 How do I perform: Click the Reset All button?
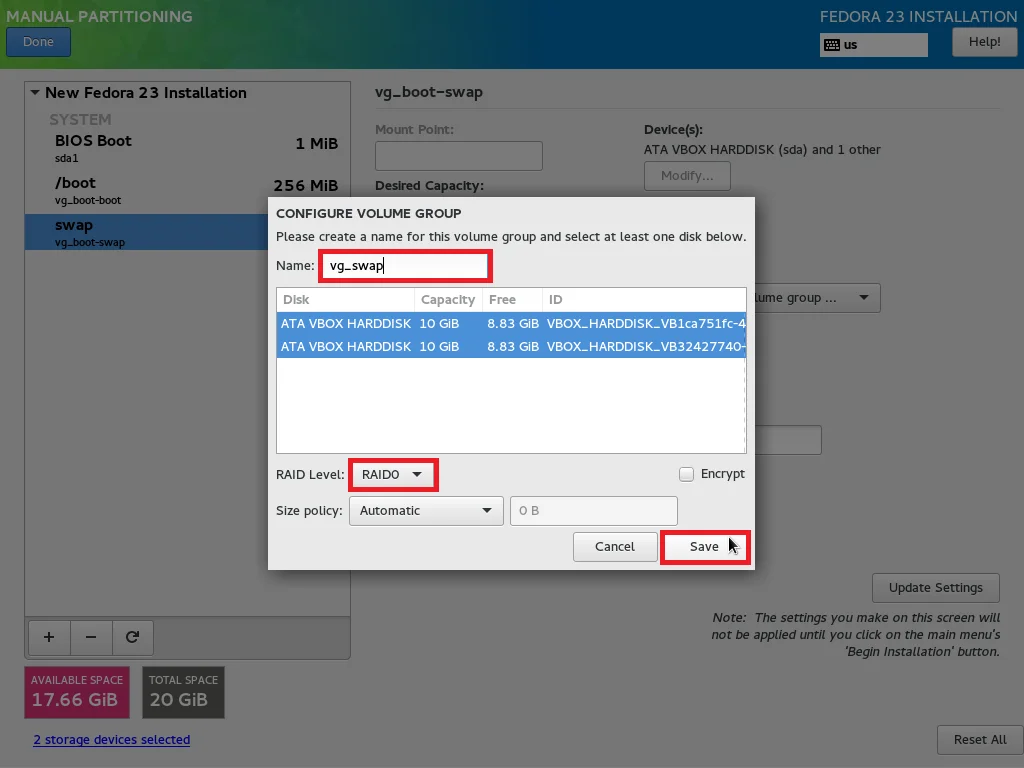pos(980,740)
